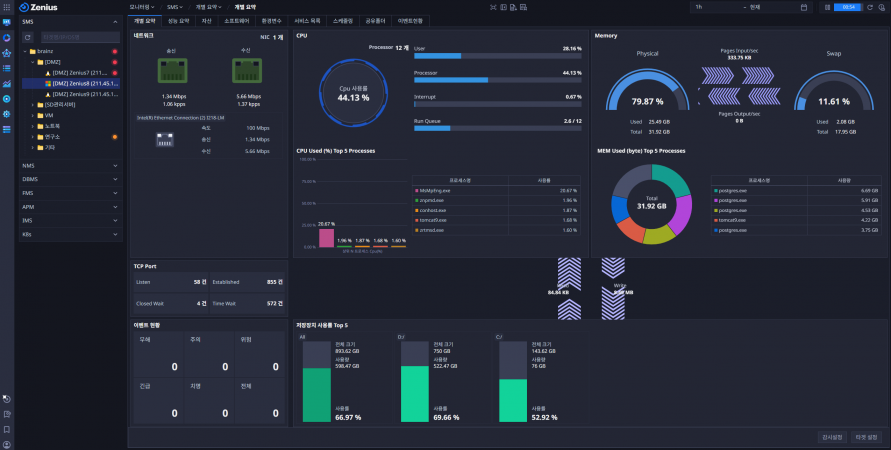This screenshot has width=891, height=450.
Task: Click the reload icon beside the timer
Action: tap(869, 7)
